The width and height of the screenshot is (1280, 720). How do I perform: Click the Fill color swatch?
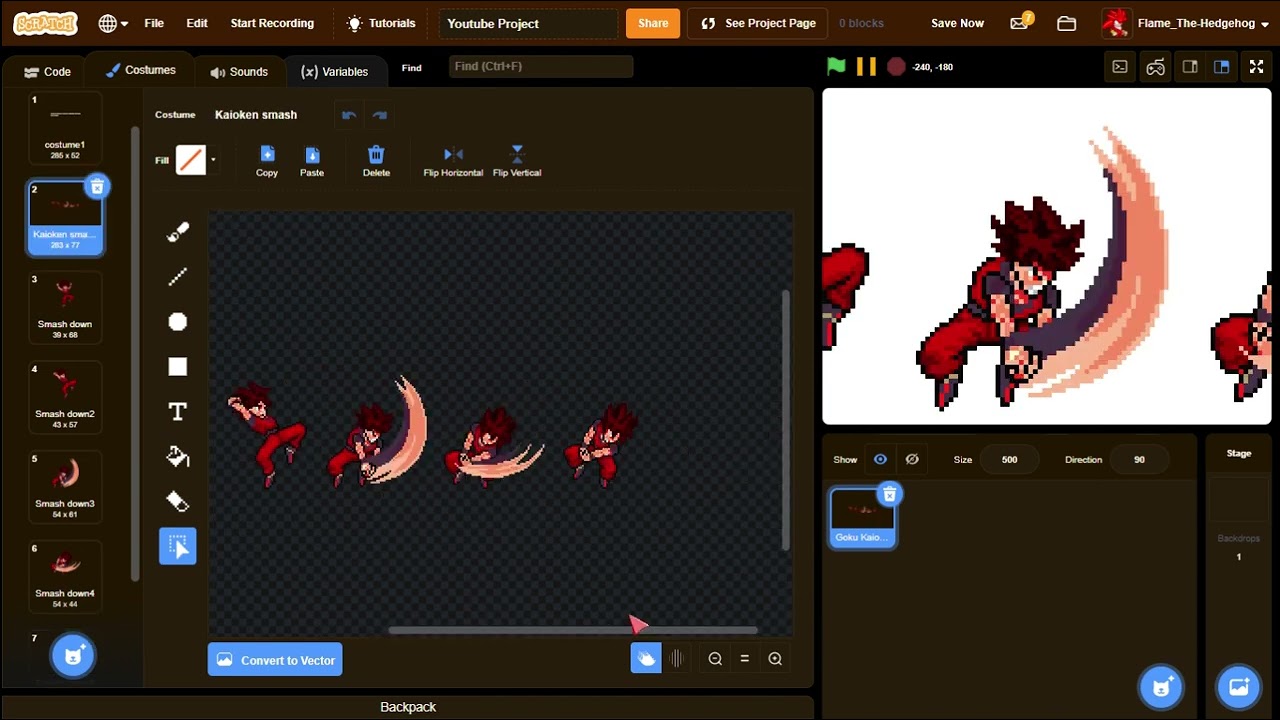[x=190, y=160]
